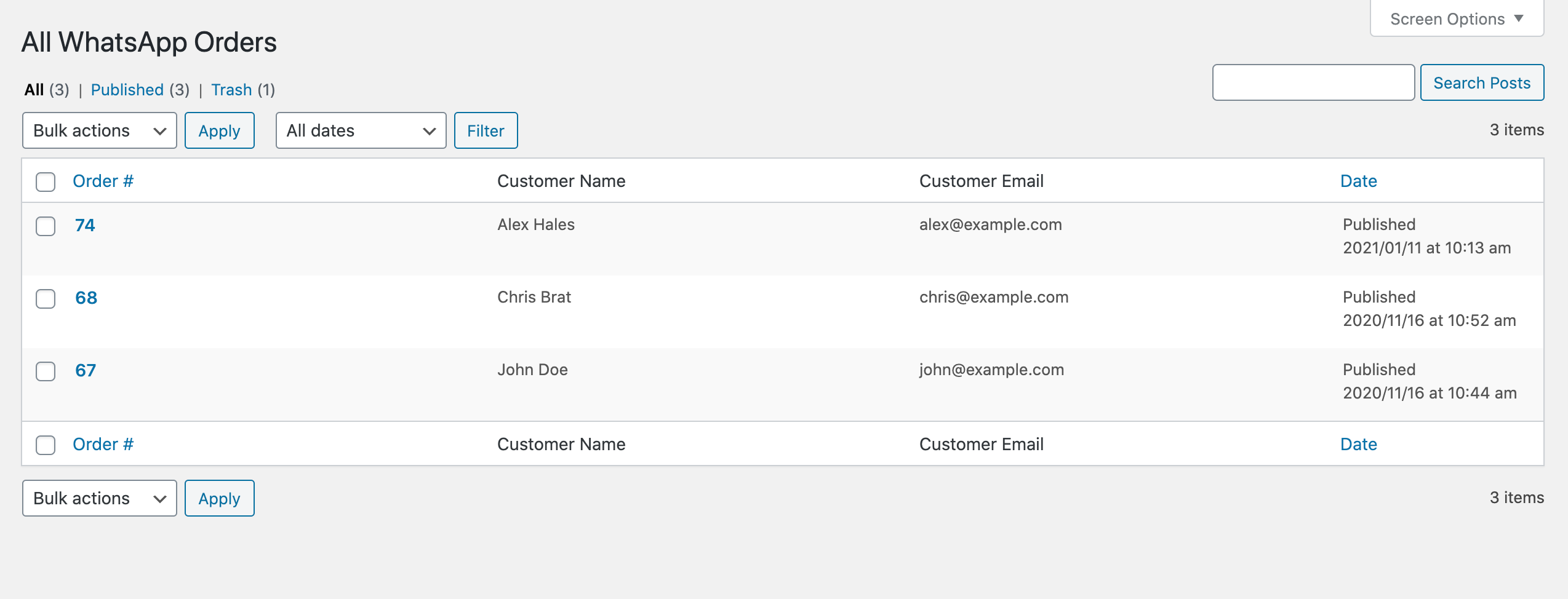Filter to show only Published orders
This screenshot has height=599, width=1568.
click(127, 89)
